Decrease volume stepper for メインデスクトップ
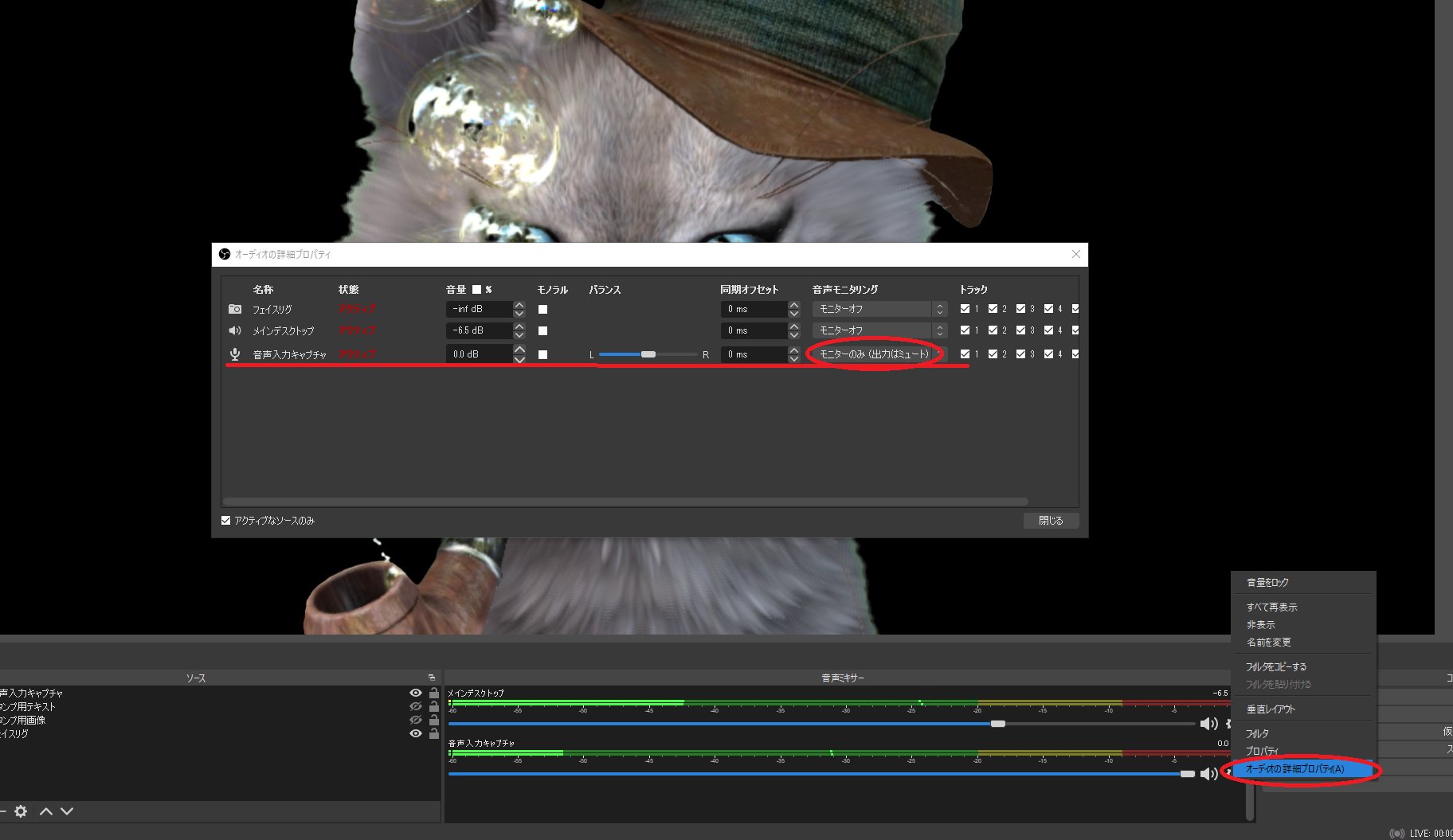Image resolution: width=1453 pixels, height=840 pixels. 519,335
